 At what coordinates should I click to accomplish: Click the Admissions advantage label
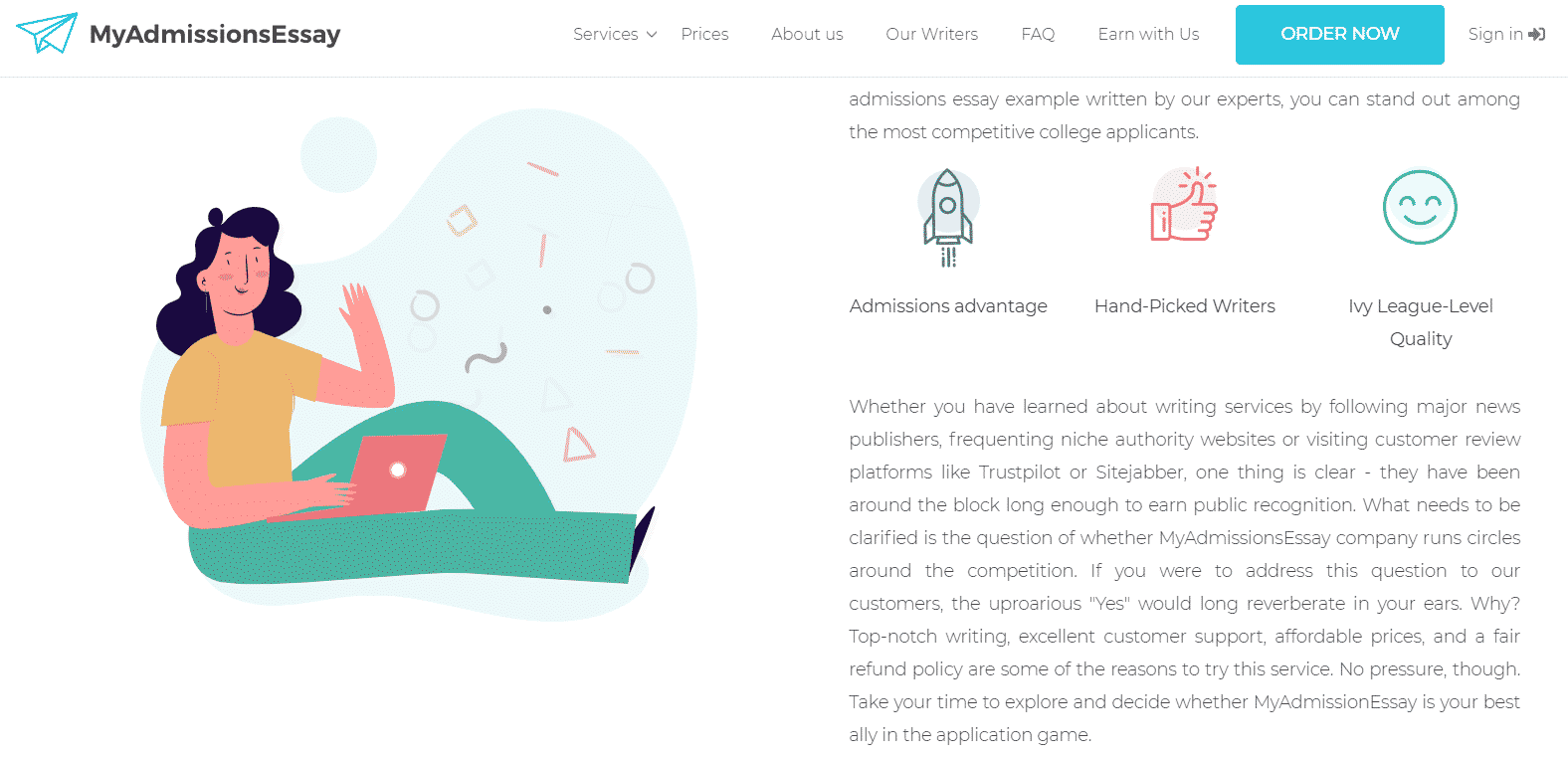(948, 306)
